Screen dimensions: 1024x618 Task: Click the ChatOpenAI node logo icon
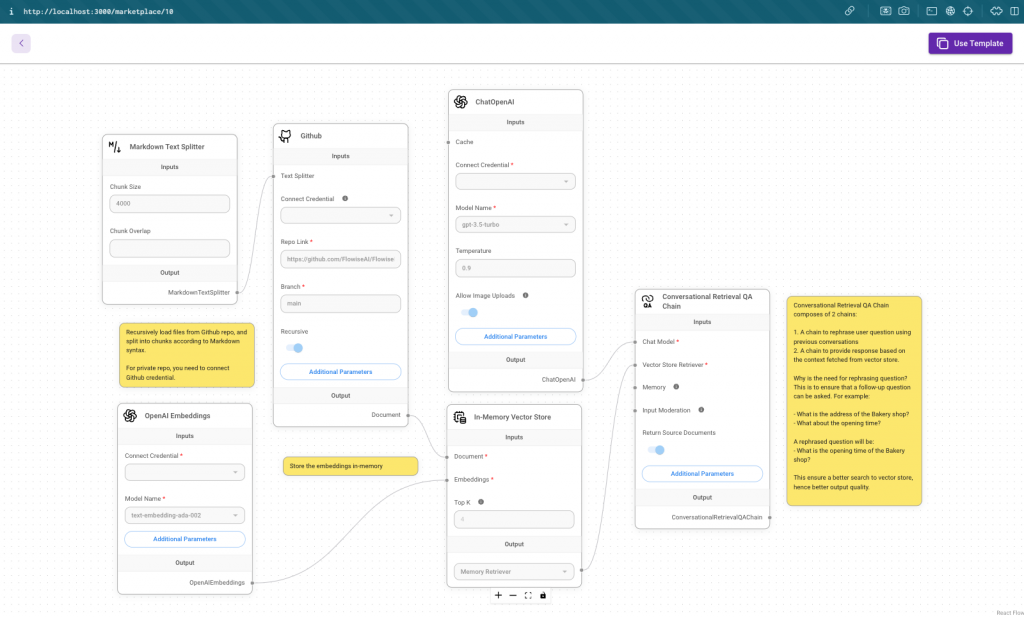(461, 102)
